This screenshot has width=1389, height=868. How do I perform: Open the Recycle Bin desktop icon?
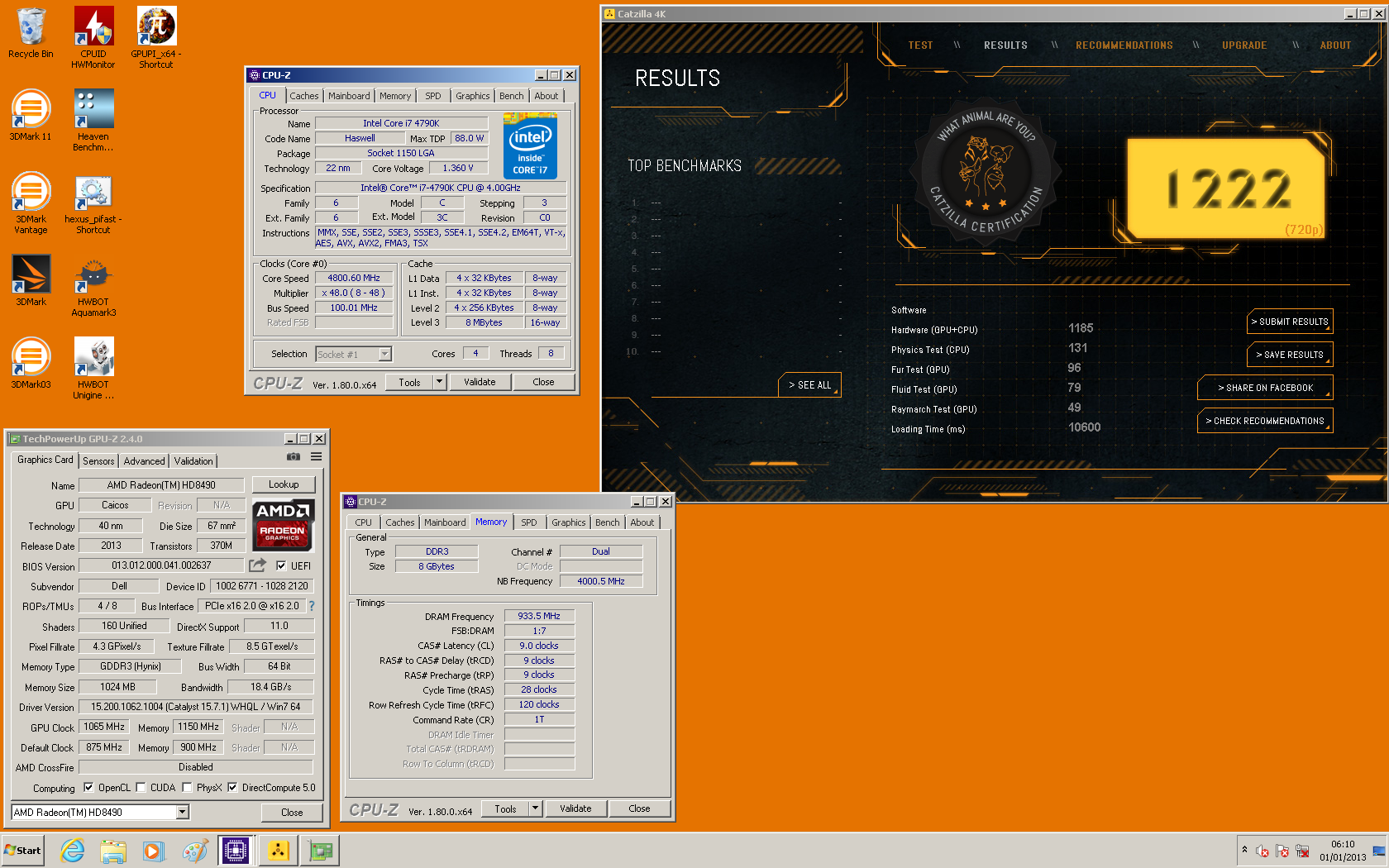pos(31,33)
